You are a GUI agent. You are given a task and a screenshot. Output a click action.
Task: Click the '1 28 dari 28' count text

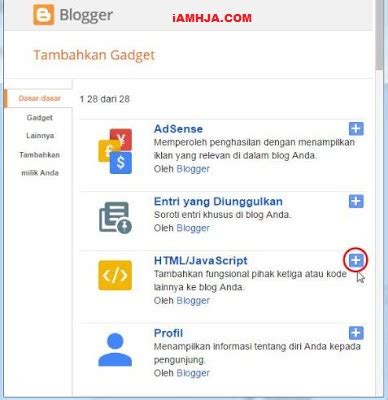click(105, 99)
